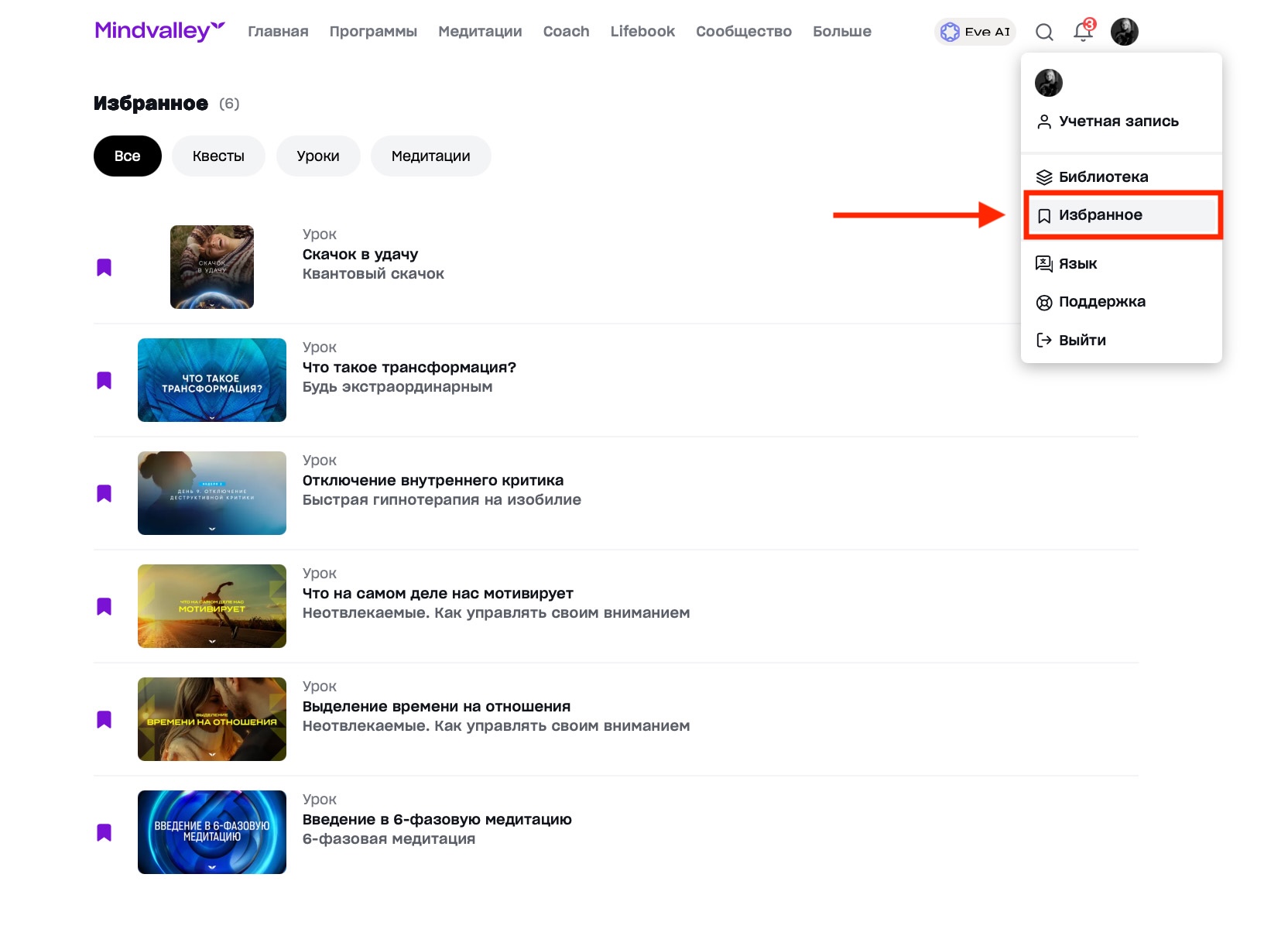
Task: Switch to the Квесты filter tab
Action: 218,156
